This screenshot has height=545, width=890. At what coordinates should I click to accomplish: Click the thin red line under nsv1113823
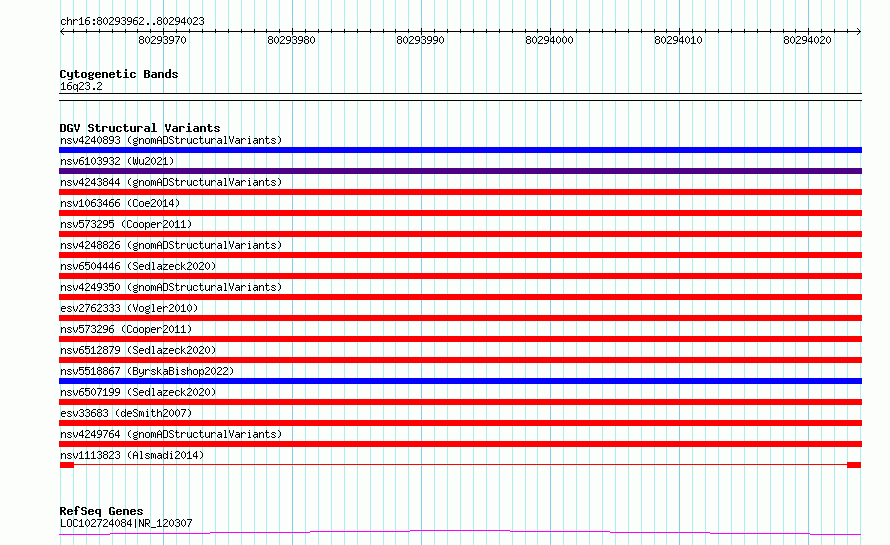[460, 465]
